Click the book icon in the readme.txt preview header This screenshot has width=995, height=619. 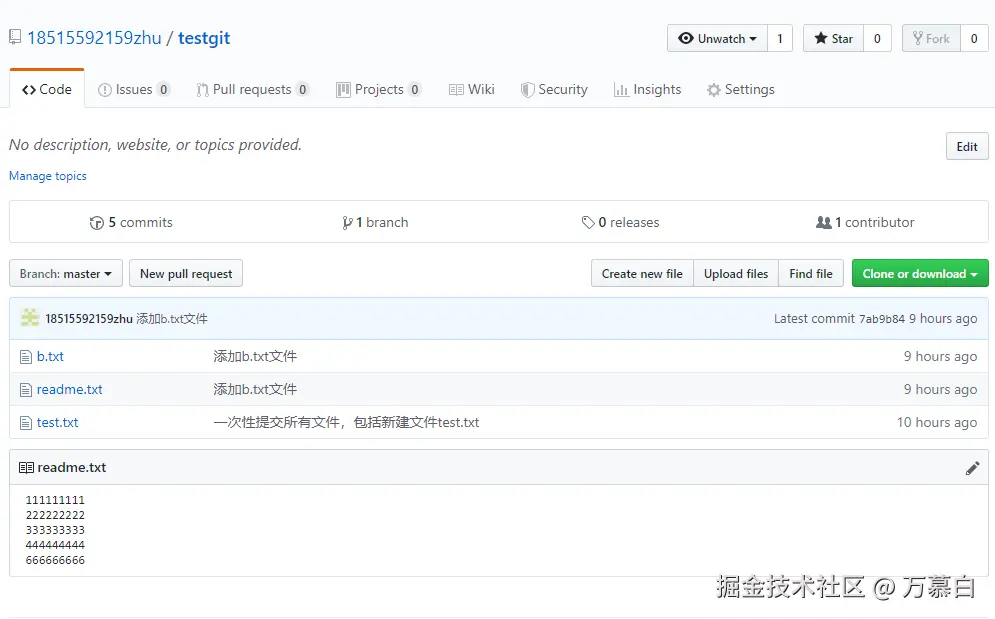(26, 468)
